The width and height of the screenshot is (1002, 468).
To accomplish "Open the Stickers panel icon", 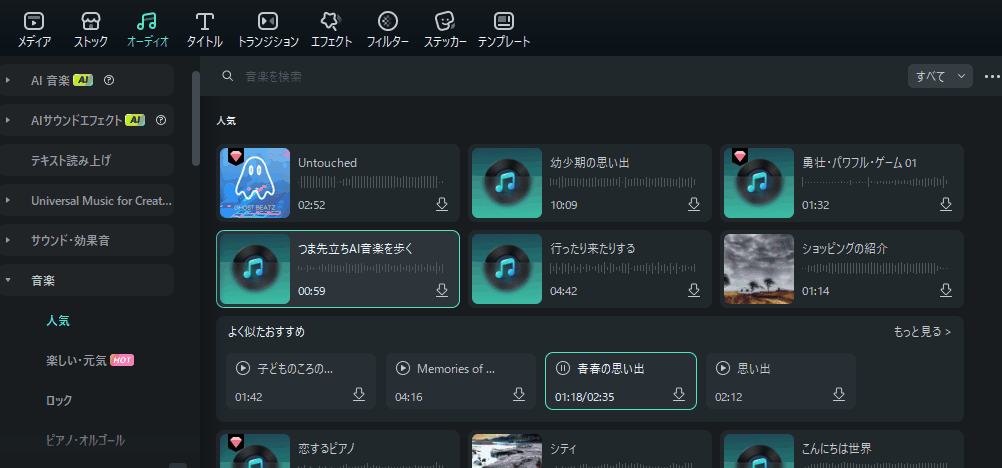I will pos(445,22).
